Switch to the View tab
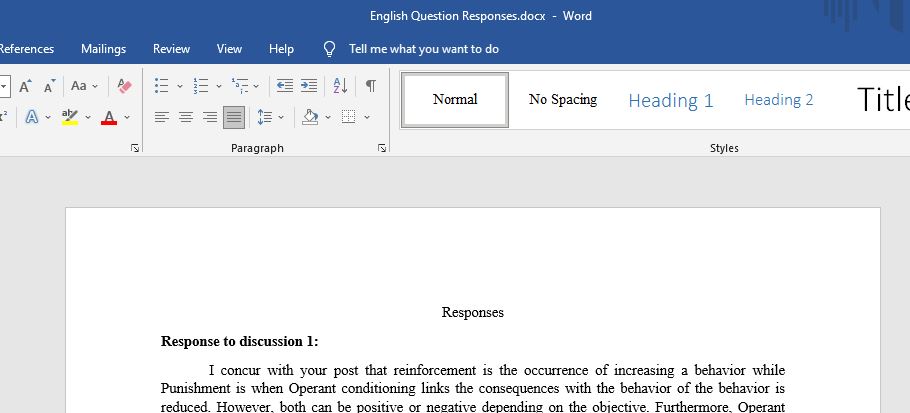The image size is (910, 413). [229, 49]
